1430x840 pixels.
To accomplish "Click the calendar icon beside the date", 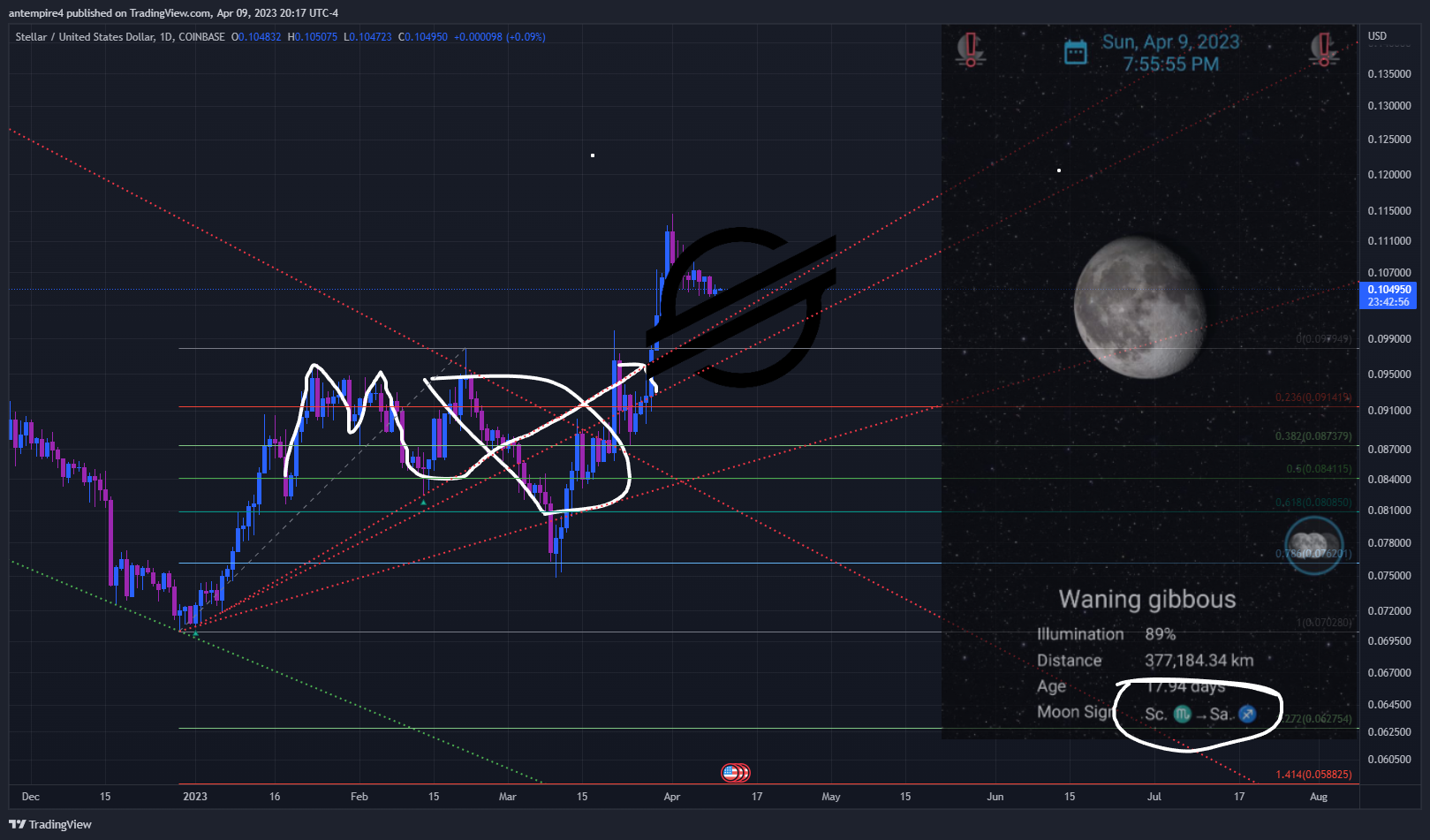I will pos(1075,52).
